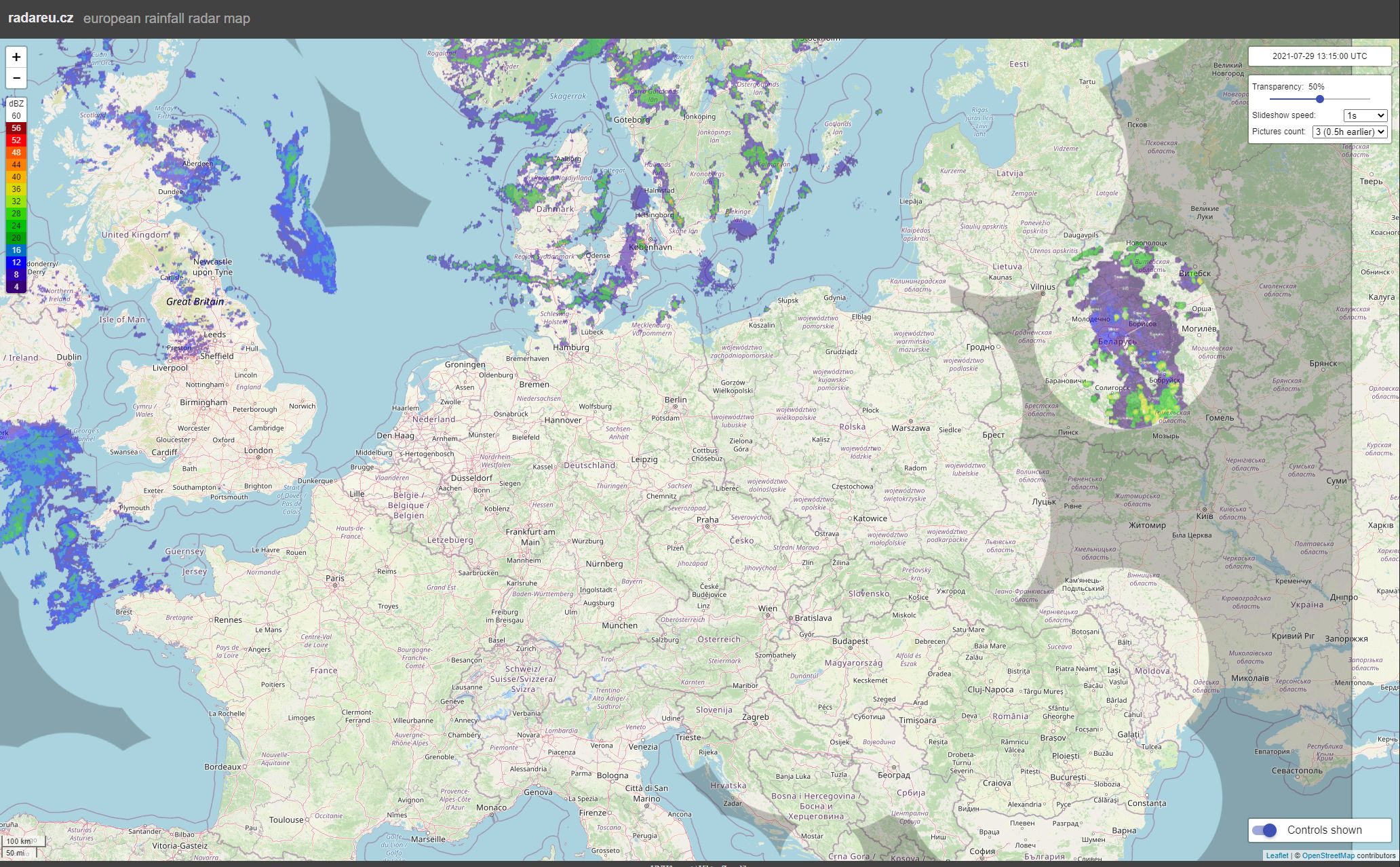Click the Berlin city label on map
The image size is (1400, 867).
click(675, 400)
